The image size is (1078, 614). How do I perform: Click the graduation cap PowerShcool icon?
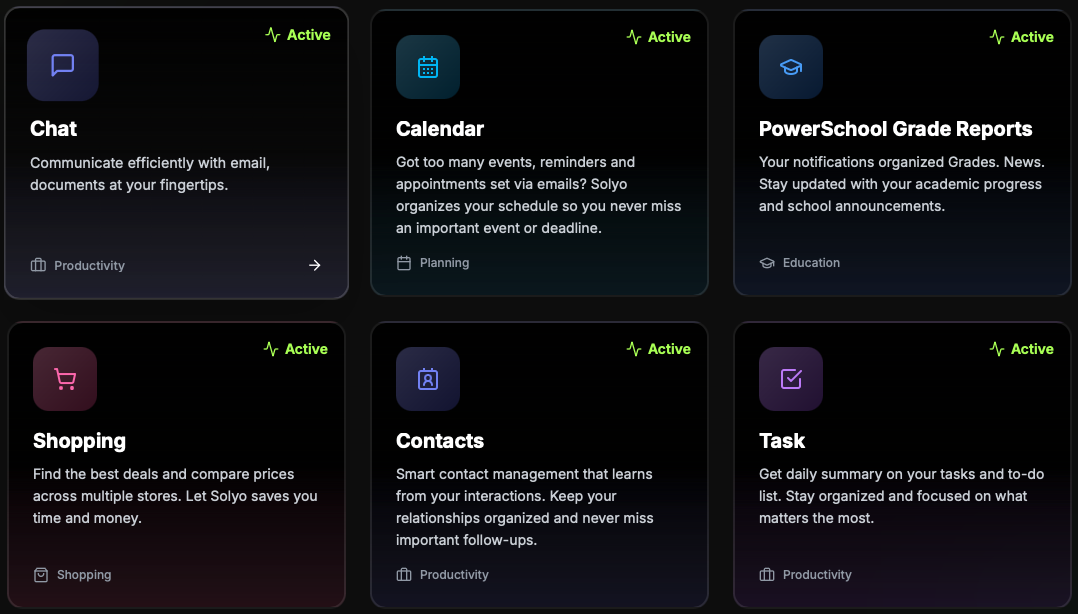pyautogui.click(x=791, y=68)
